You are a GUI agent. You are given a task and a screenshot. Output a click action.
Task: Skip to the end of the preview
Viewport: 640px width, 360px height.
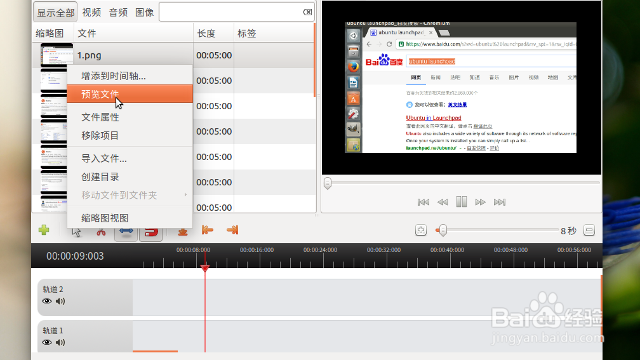tap(500, 202)
